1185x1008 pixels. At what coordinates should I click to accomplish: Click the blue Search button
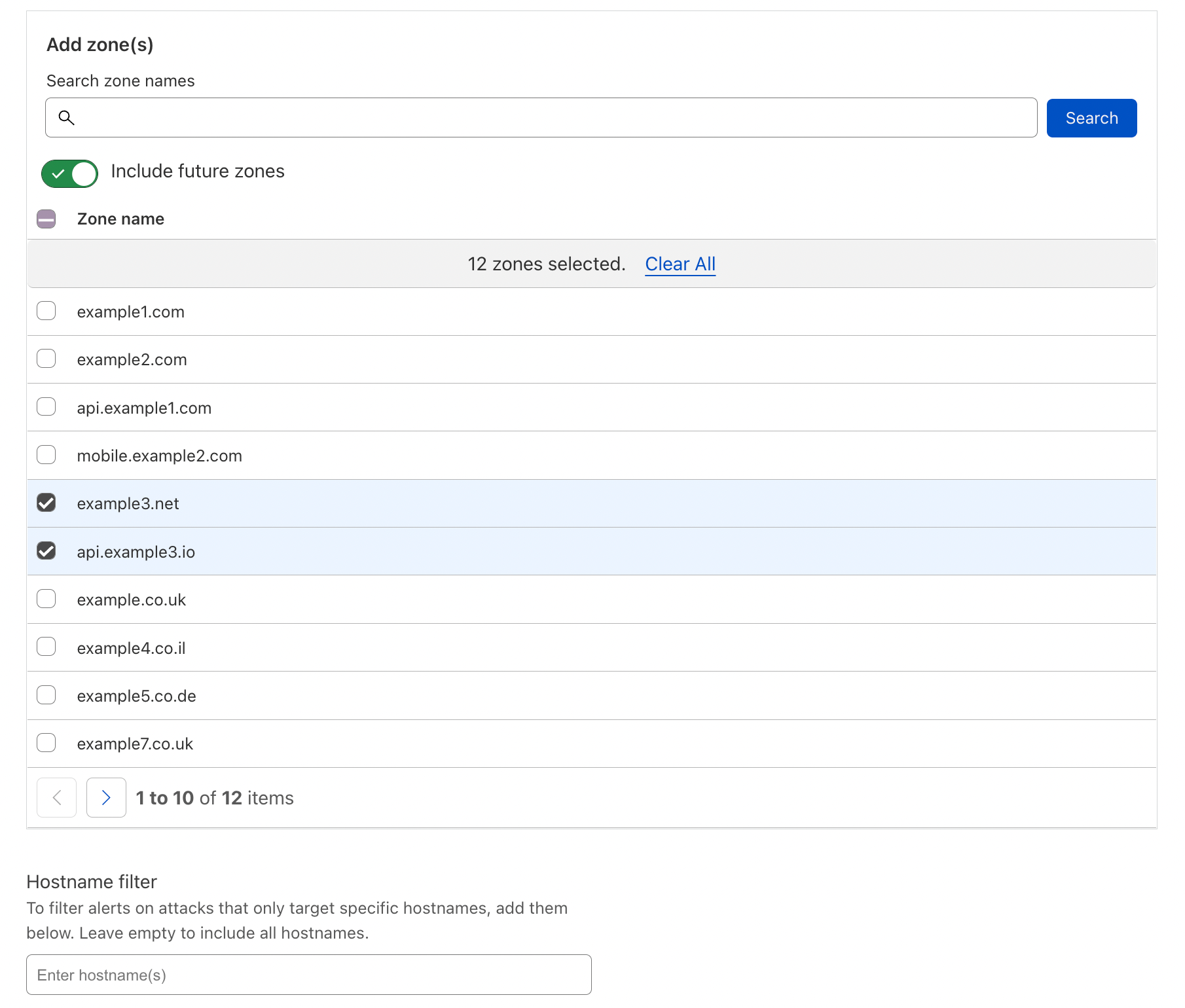tap(1091, 118)
